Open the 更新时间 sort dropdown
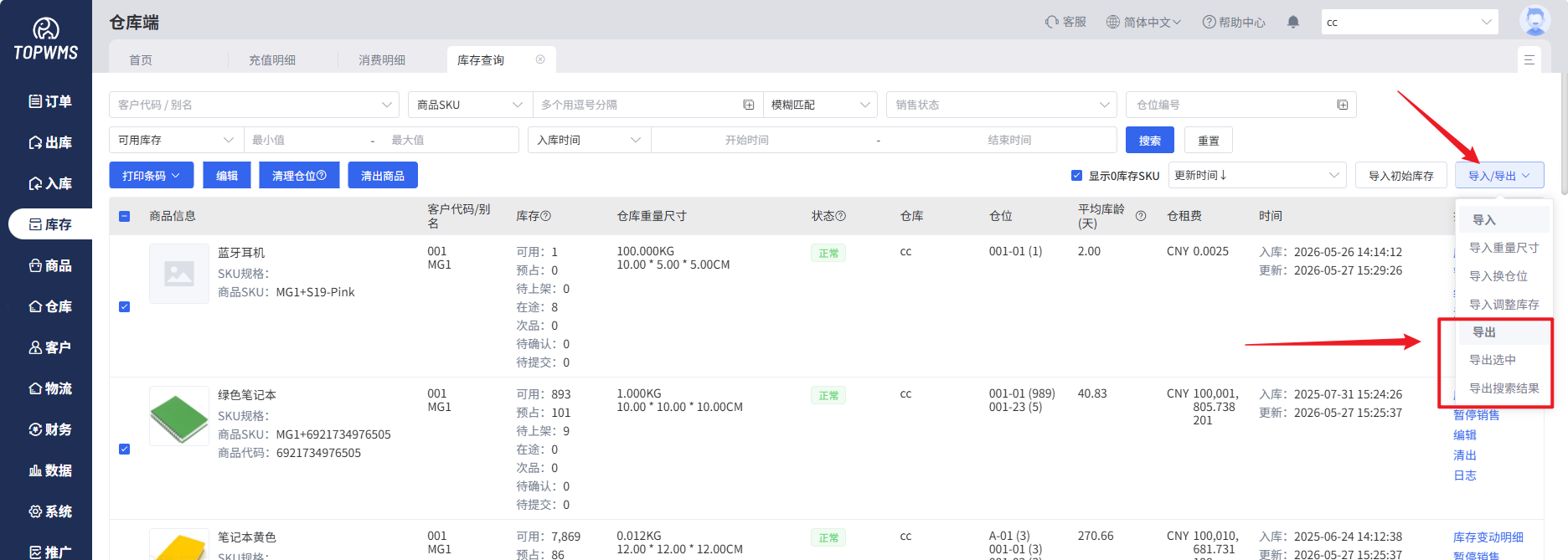Viewport: 1568px width, 560px height. (1256, 175)
